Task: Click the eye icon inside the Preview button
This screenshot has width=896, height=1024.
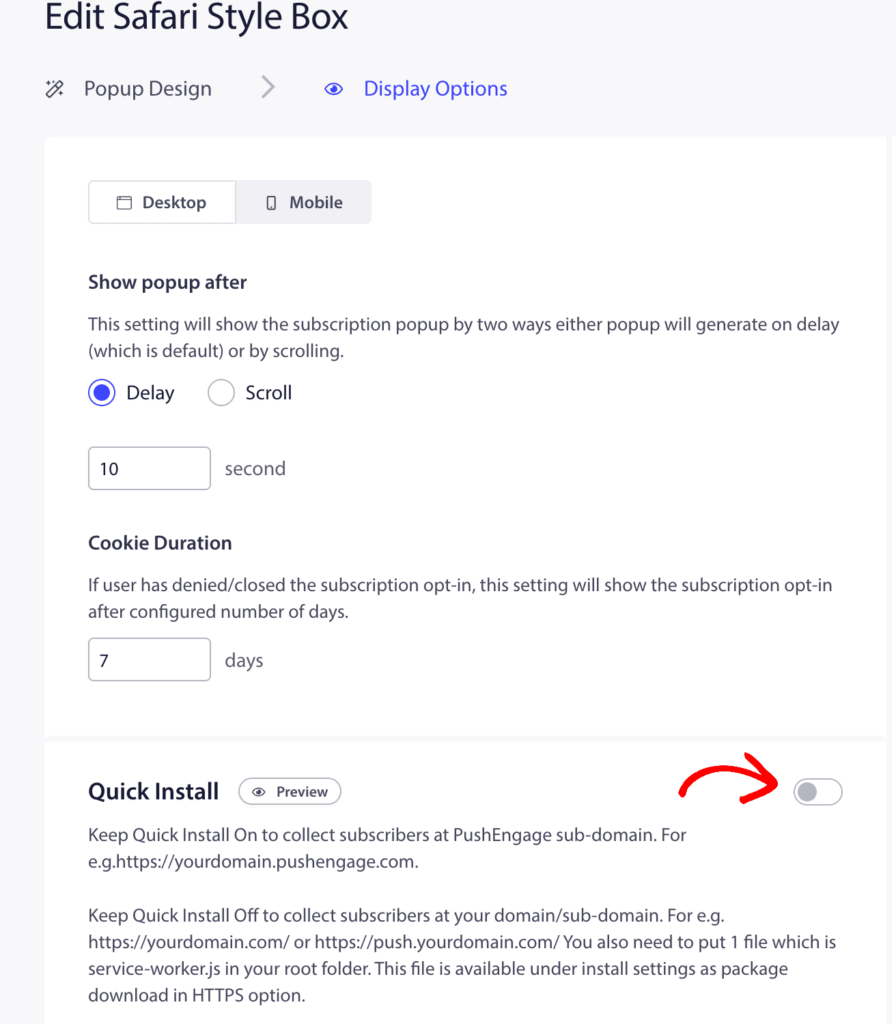Action: click(259, 792)
